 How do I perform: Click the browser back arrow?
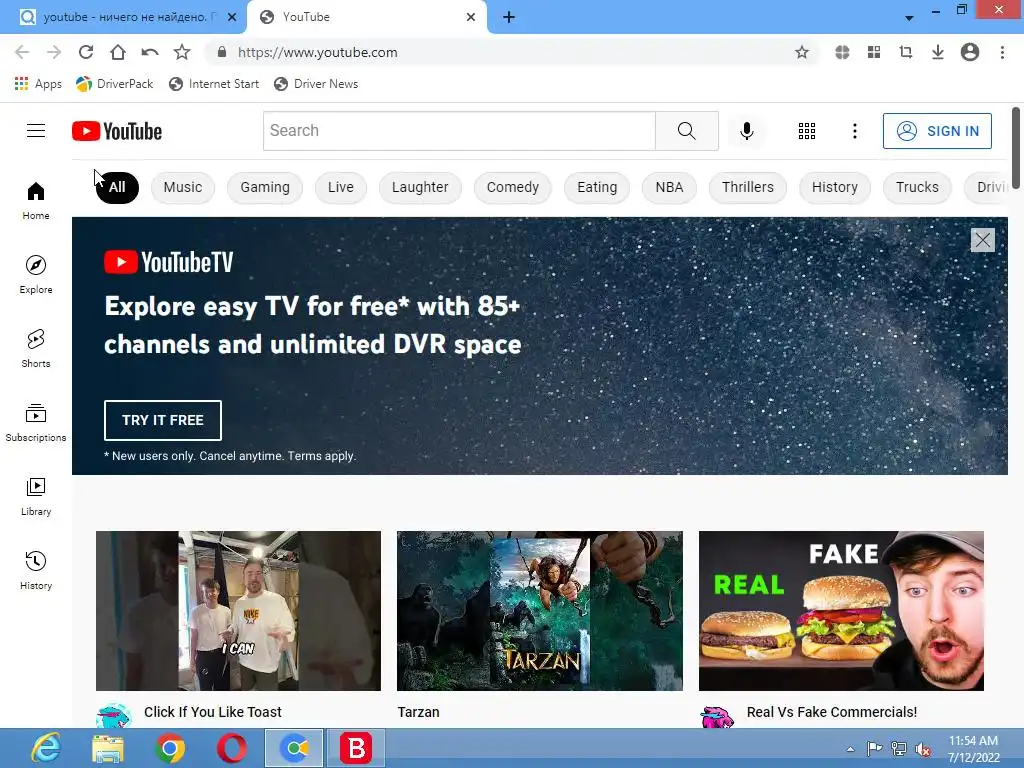pyautogui.click(x=22, y=52)
